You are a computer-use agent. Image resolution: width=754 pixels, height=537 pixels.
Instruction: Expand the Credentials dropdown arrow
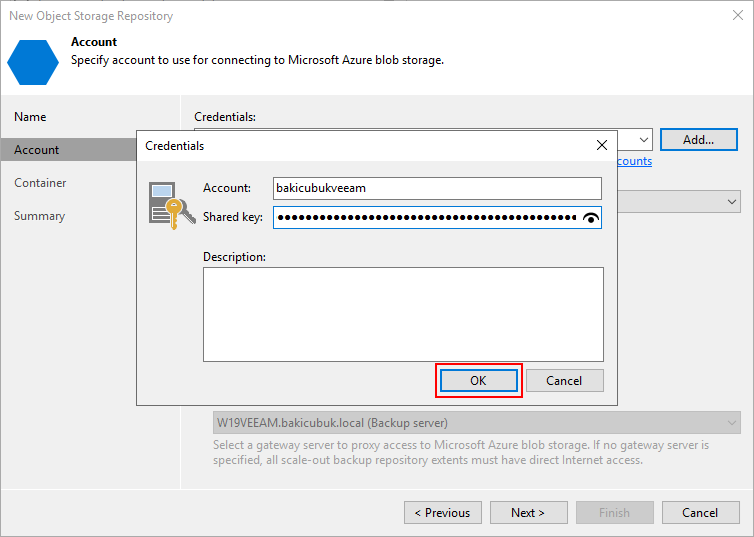643,140
